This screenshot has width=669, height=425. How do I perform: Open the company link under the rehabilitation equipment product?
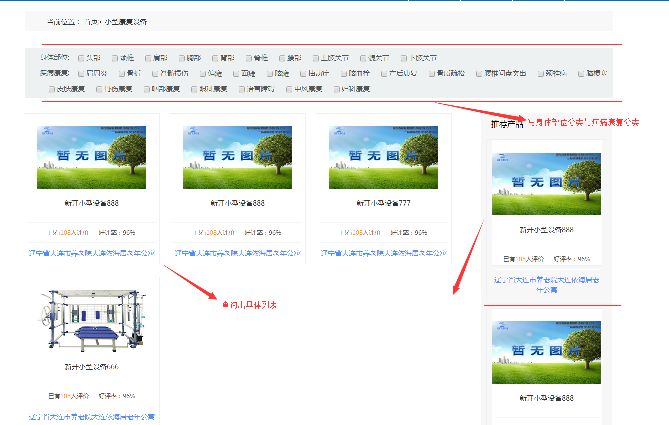[91, 416]
